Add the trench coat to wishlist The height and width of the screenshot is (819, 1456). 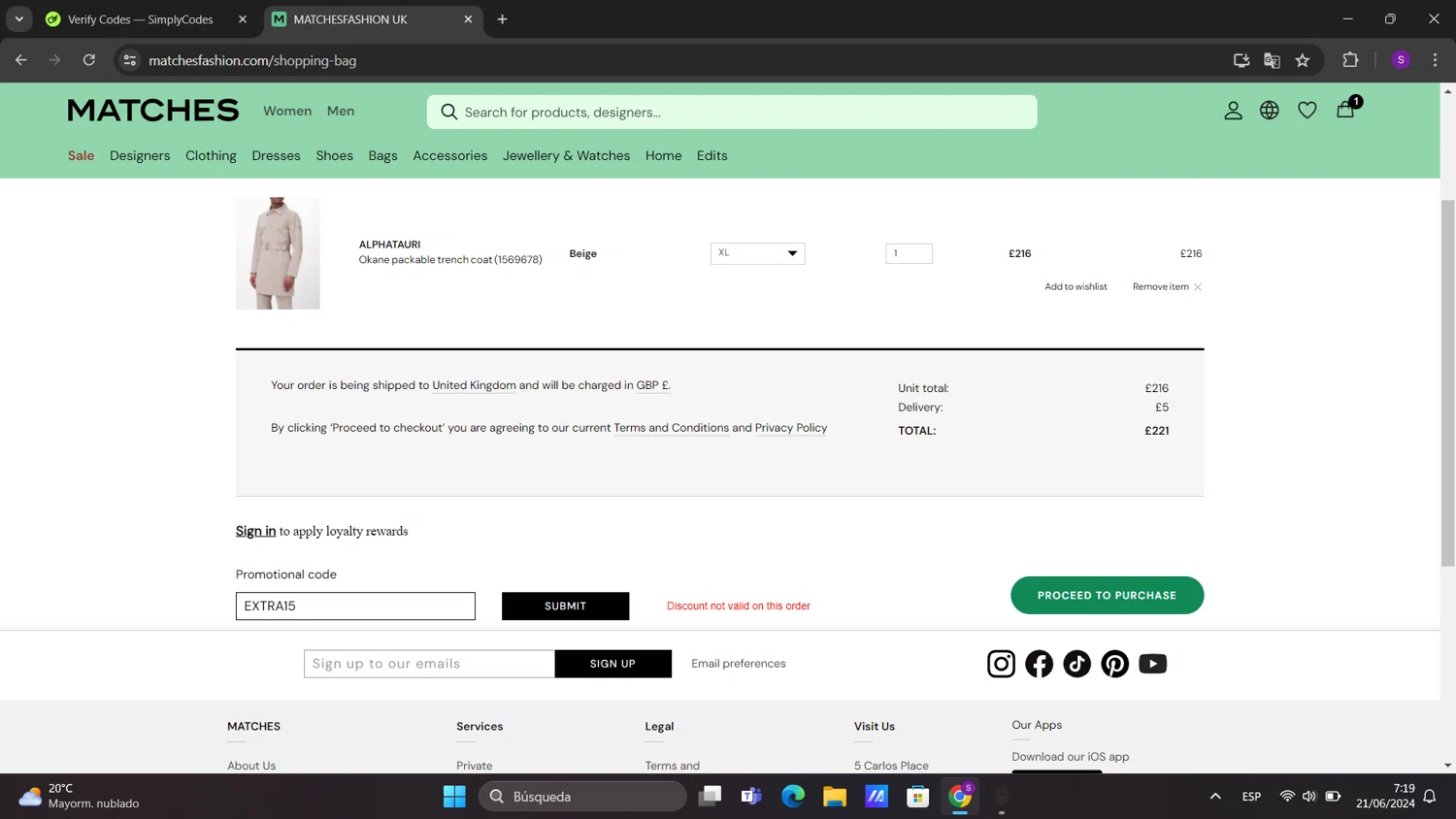(x=1075, y=286)
